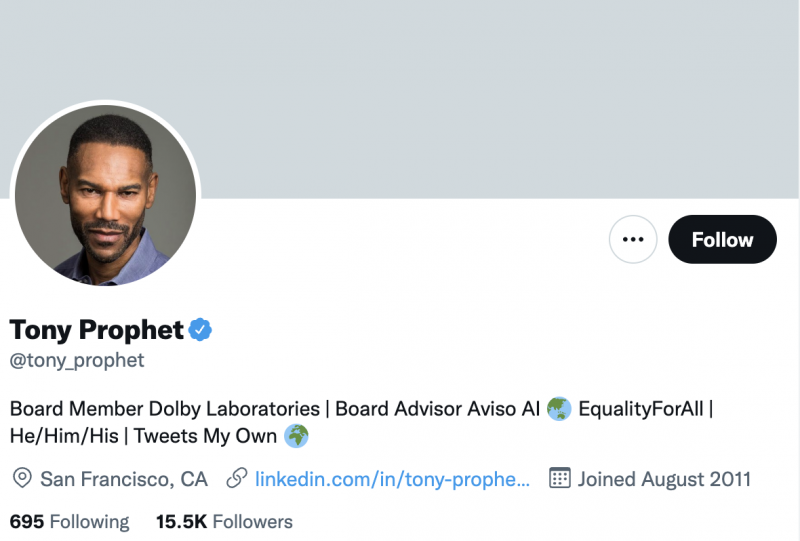
Task: Click the Tony Prophet display name
Action: (96, 329)
